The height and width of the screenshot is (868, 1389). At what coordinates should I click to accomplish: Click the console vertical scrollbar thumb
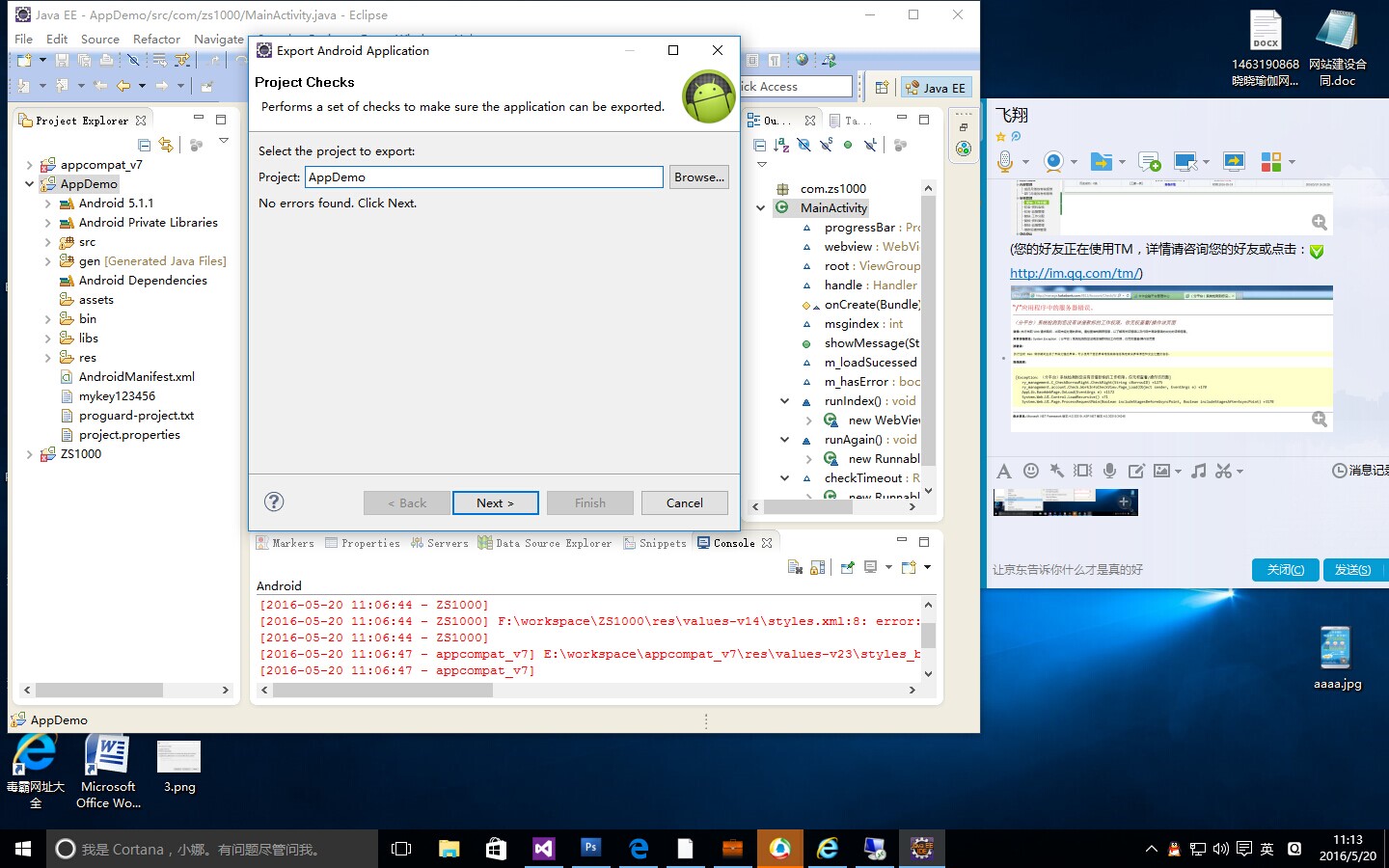[x=928, y=635]
